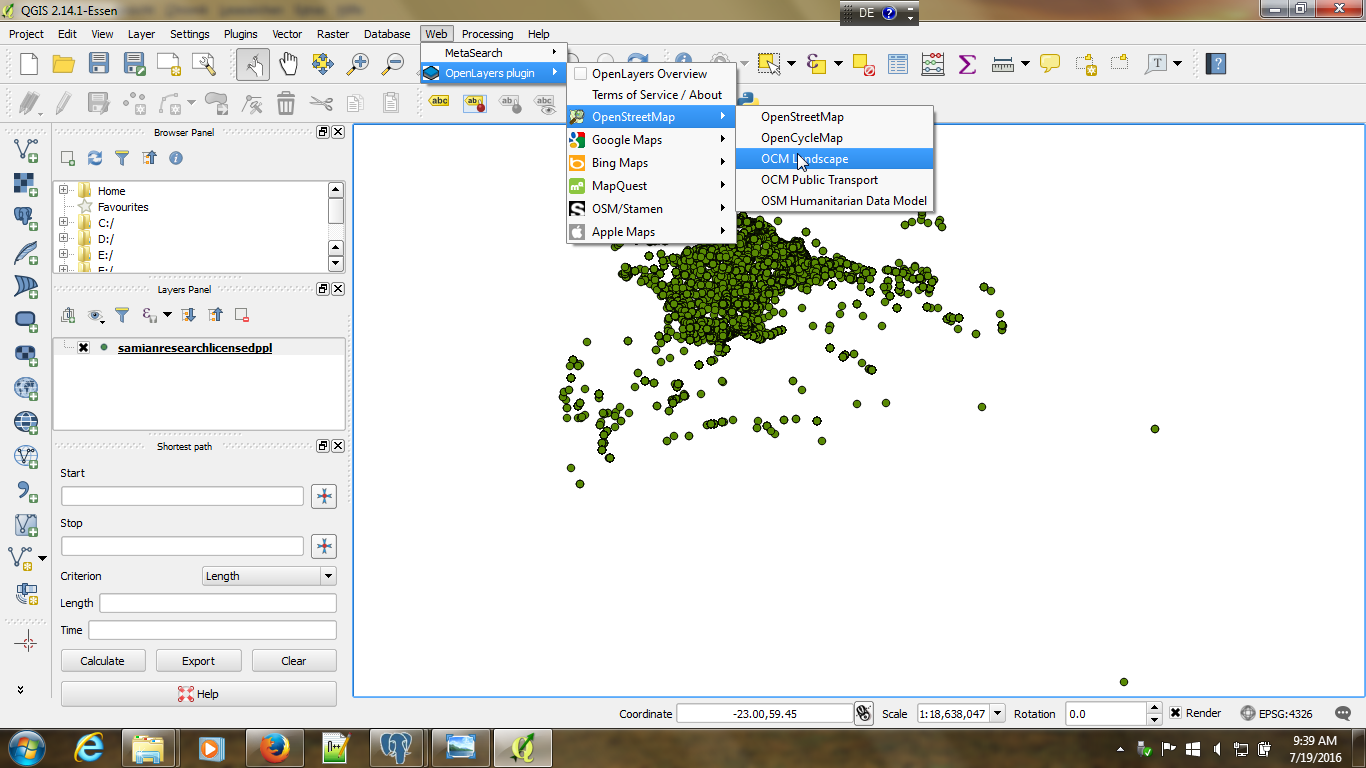This screenshot has height=768, width=1366.
Task: Click the Browser Panel scrollbar down arrow
Action: pos(335,264)
